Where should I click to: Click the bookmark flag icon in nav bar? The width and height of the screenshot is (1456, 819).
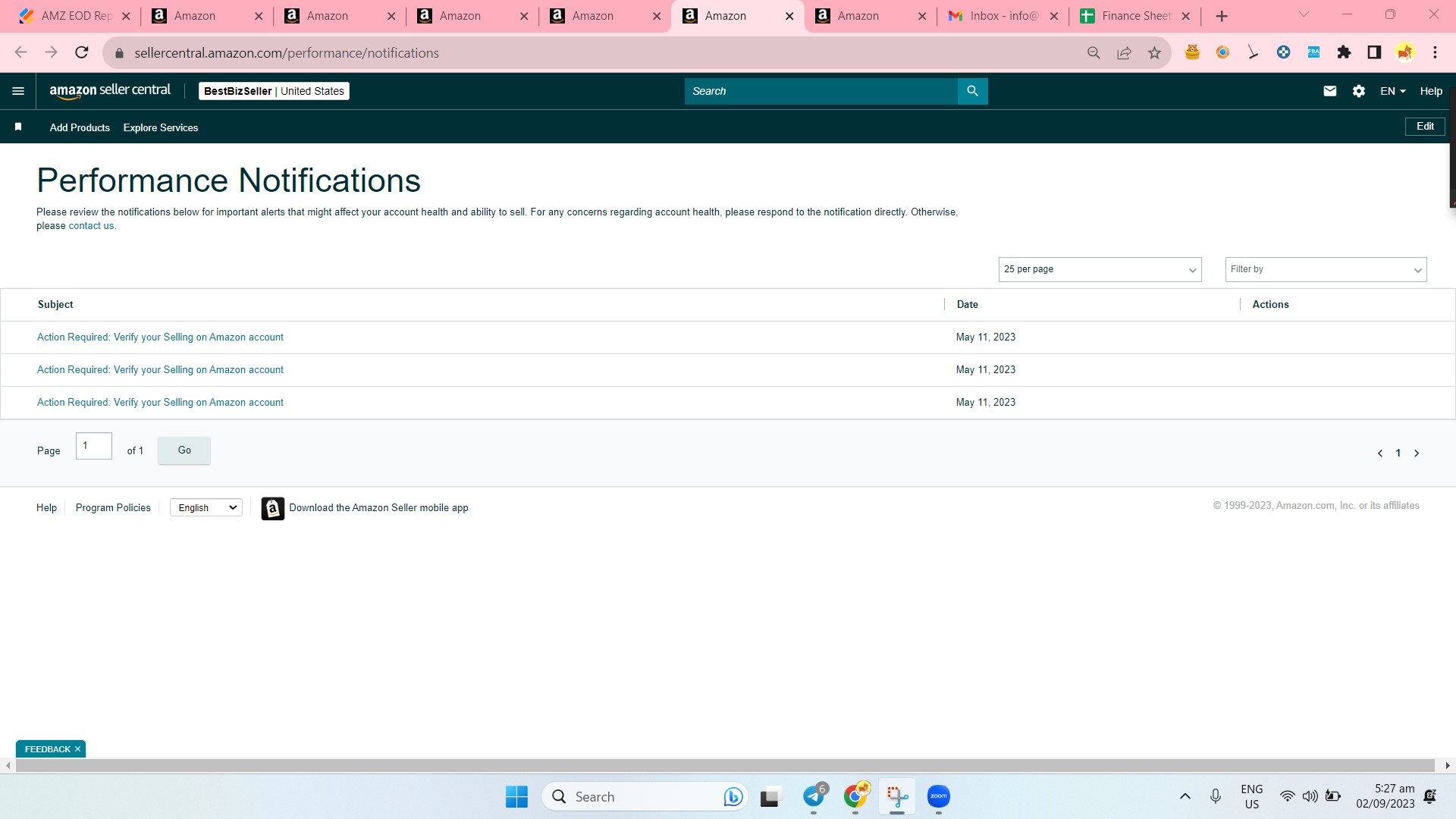tap(18, 127)
